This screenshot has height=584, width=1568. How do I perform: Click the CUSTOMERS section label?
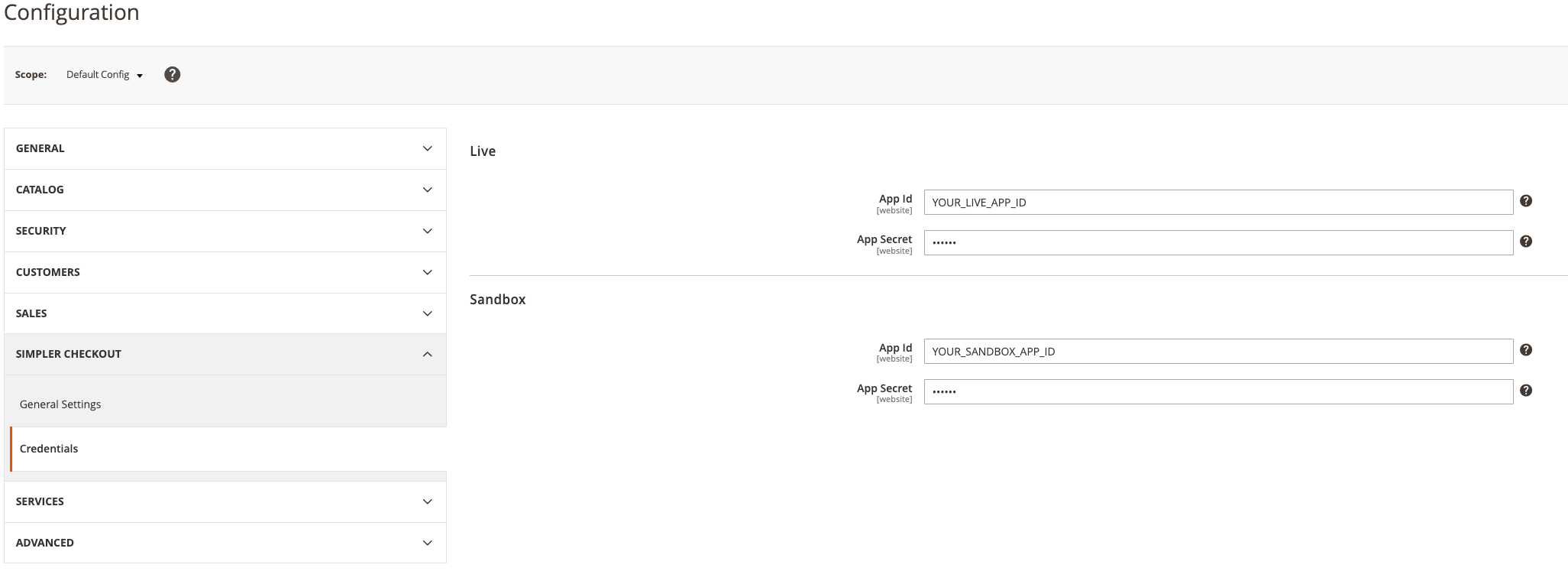pyautogui.click(x=47, y=272)
